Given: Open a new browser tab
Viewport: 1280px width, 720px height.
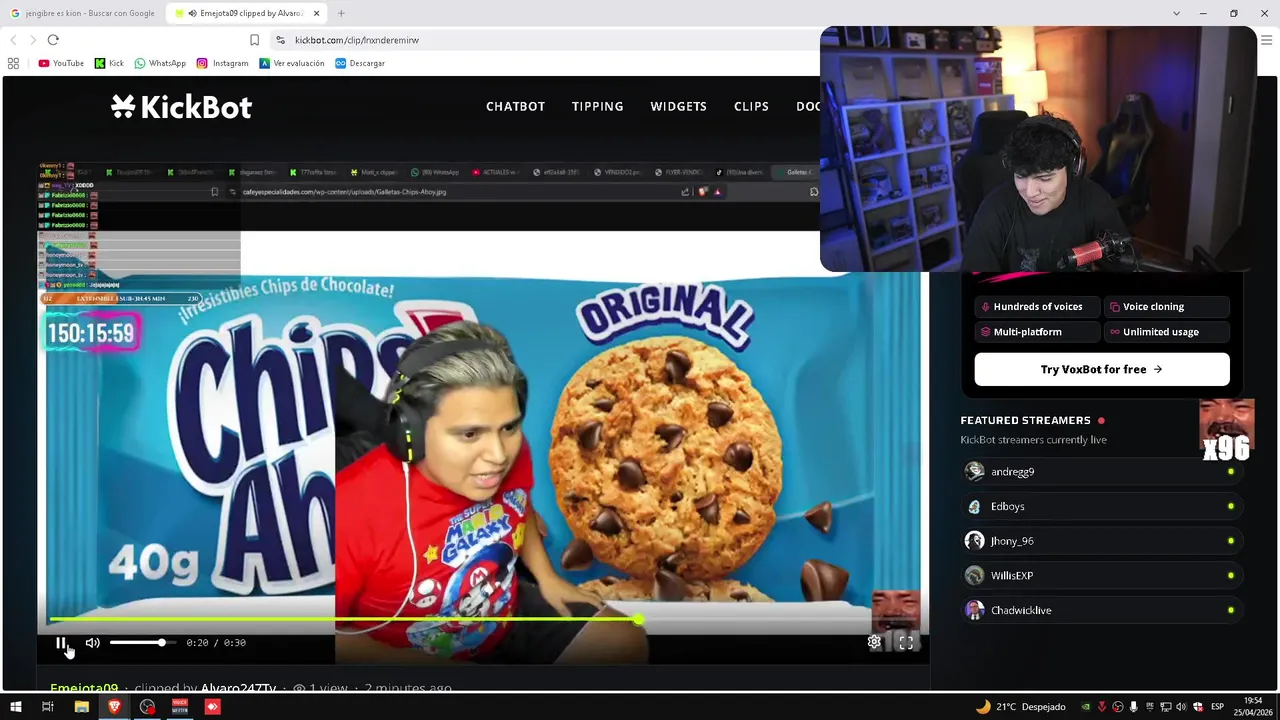Looking at the screenshot, I should point(341,13).
